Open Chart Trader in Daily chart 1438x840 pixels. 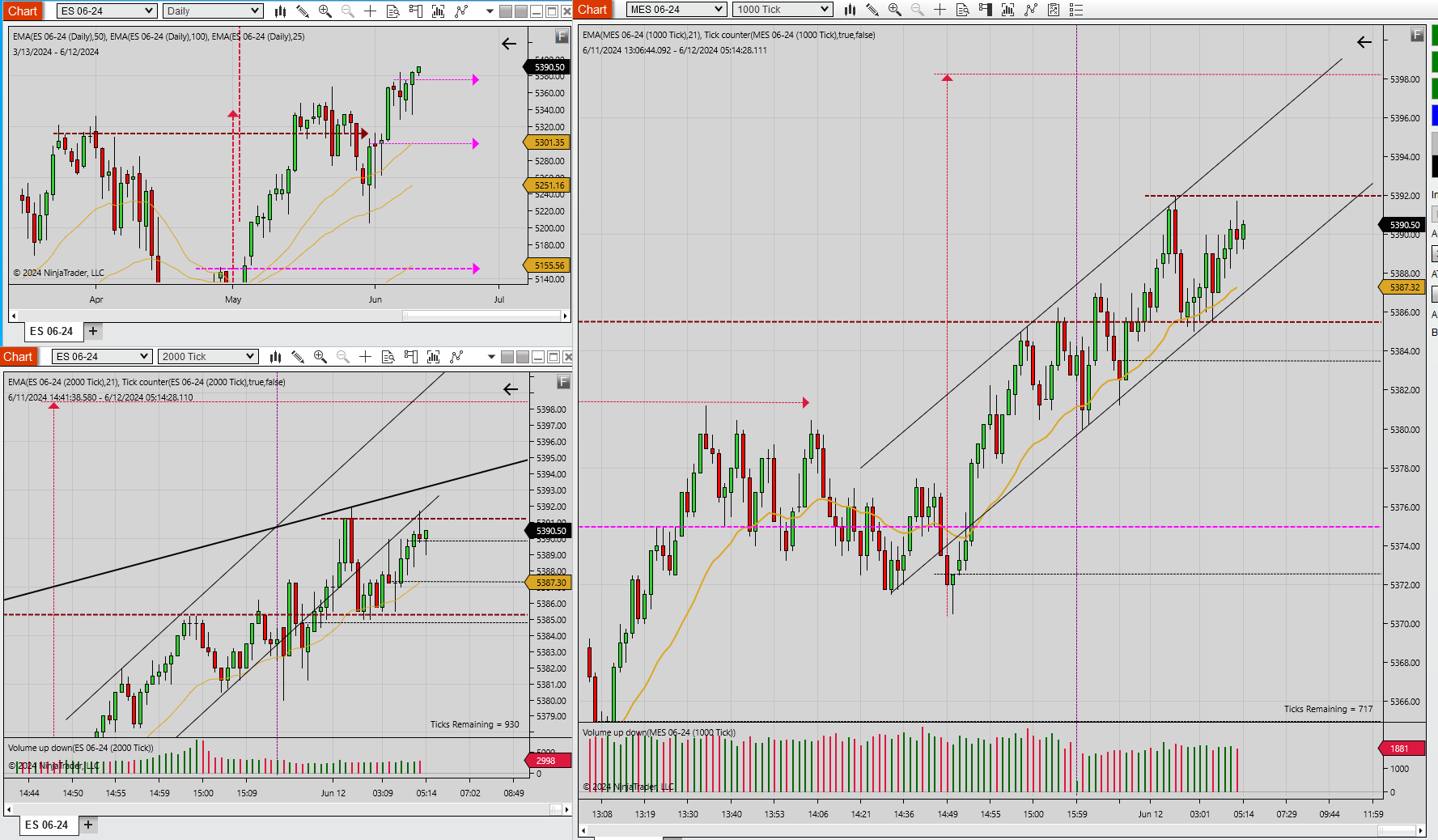[x=415, y=11]
